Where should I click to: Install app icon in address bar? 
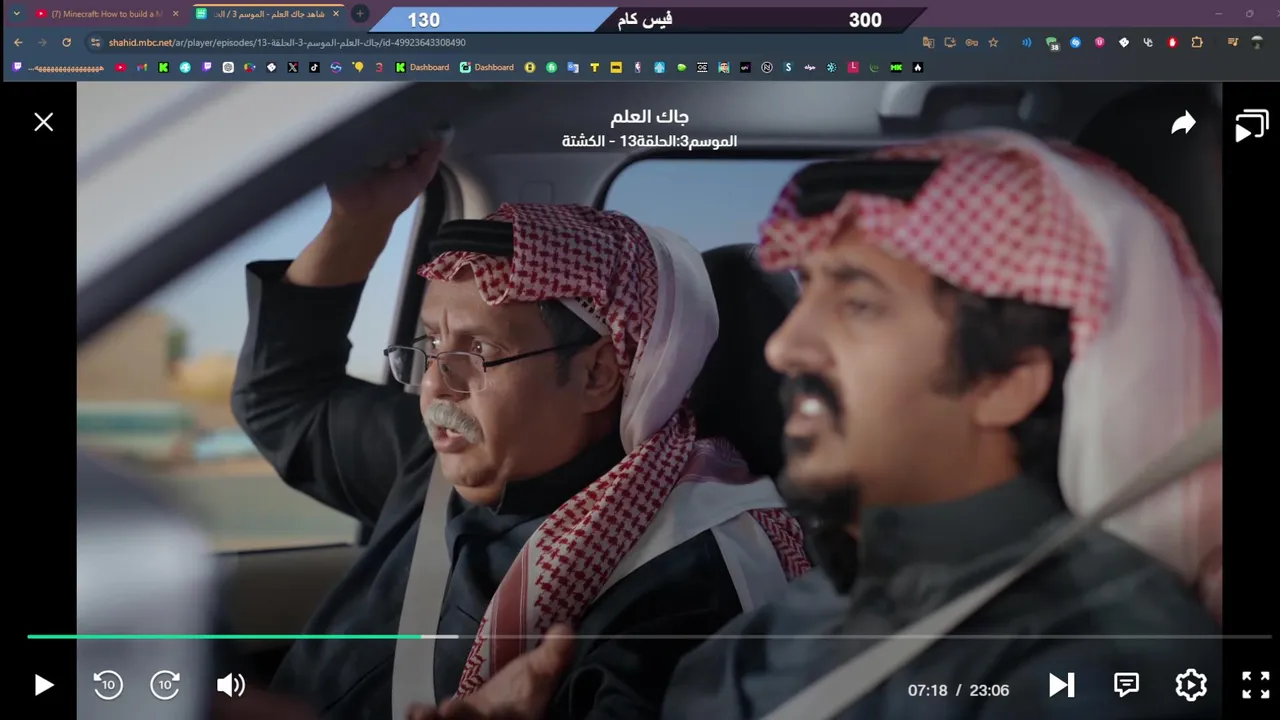pos(950,42)
